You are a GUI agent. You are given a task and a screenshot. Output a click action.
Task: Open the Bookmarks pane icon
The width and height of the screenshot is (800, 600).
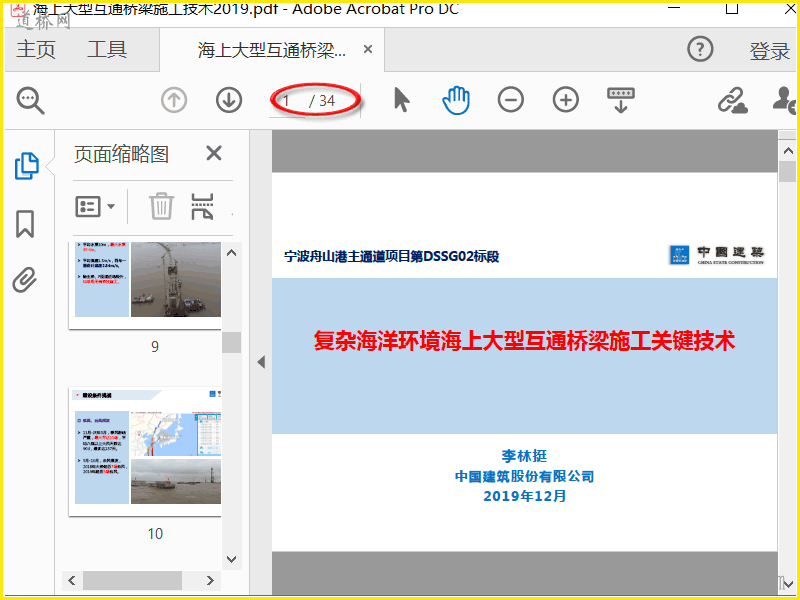[25, 224]
